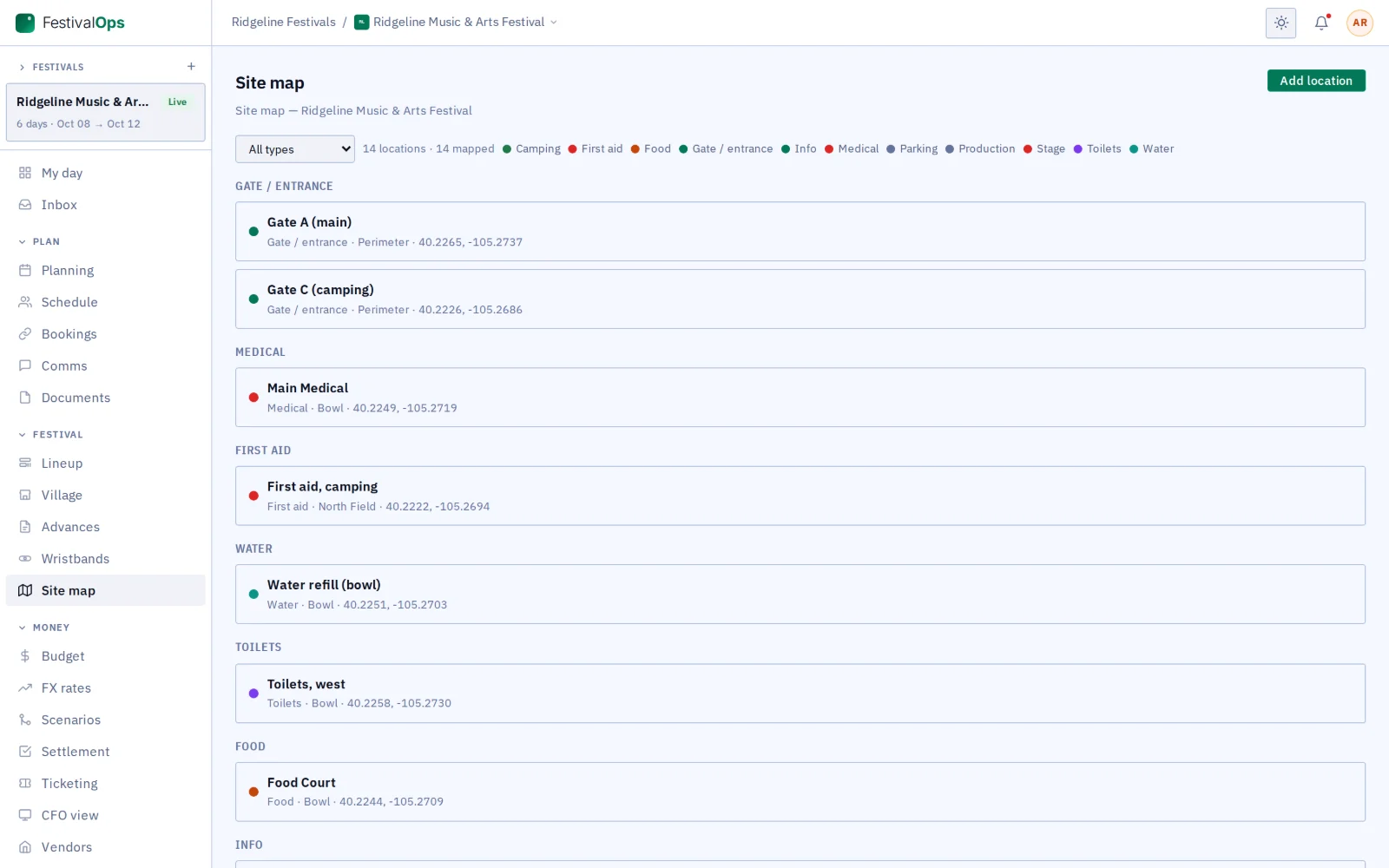Open CFO view in sidebar
This screenshot has width=1389, height=868.
(x=106, y=815)
